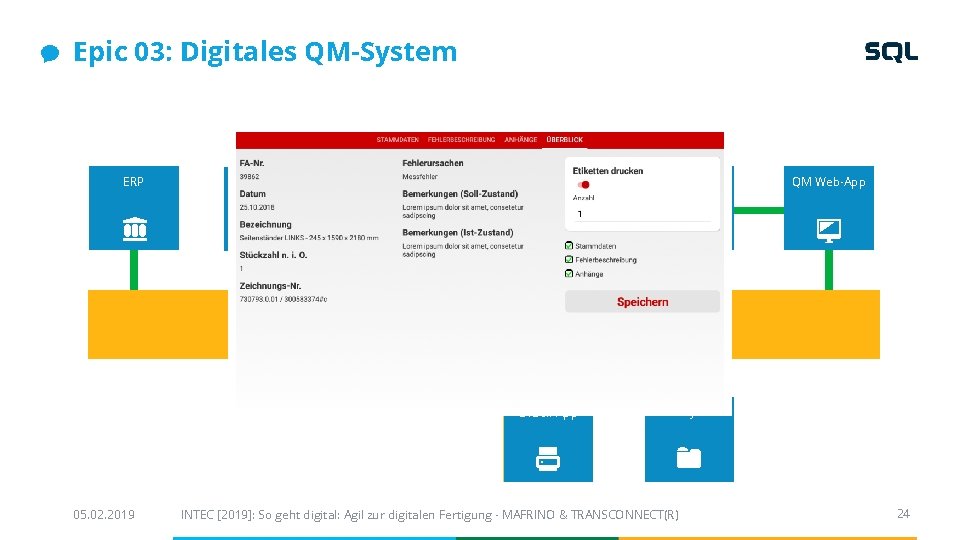Click the Zeichnungs-Nr. value text
Image resolution: width=960 pixels, height=540 pixels.
click(x=283, y=299)
